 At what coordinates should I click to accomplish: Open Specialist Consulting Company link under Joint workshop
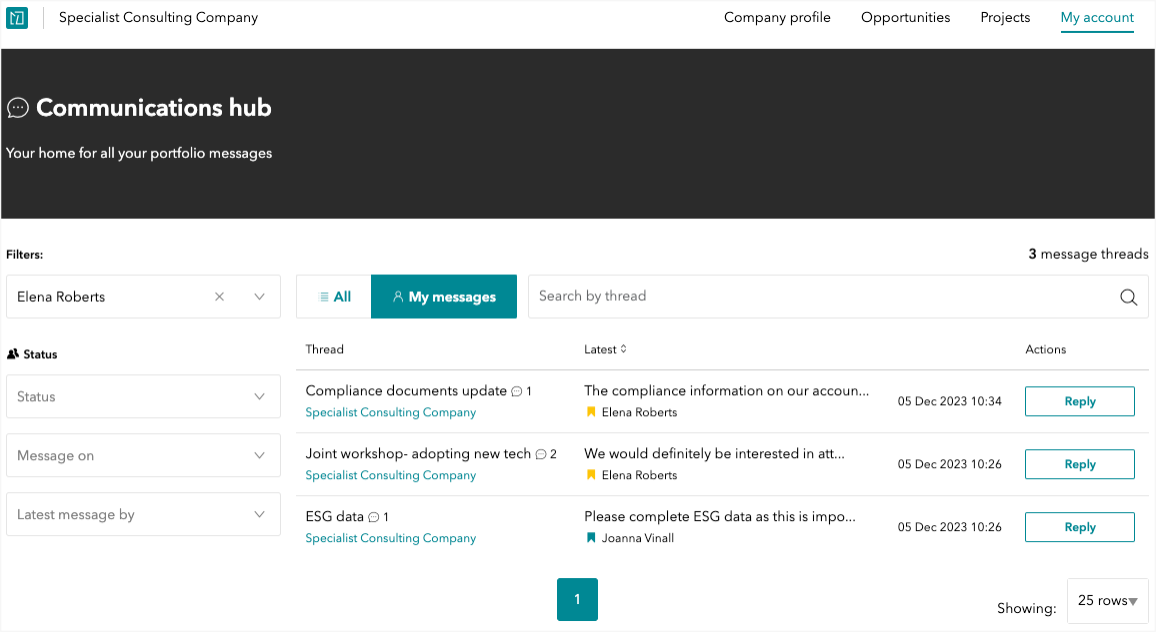(391, 475)
